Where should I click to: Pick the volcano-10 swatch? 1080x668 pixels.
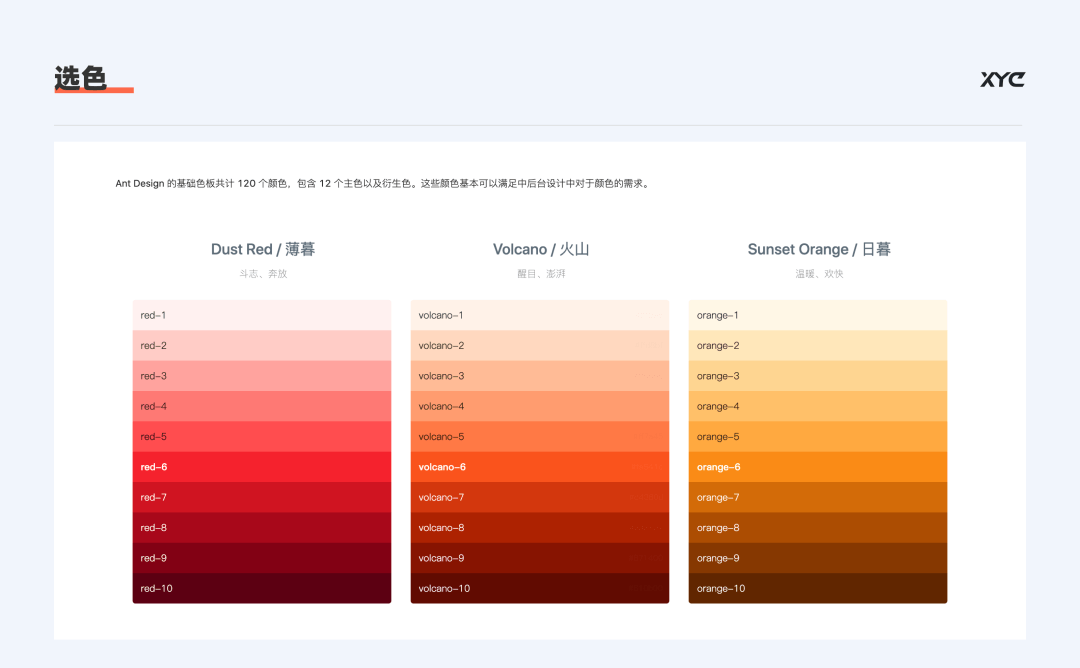[x=540, y=588]
